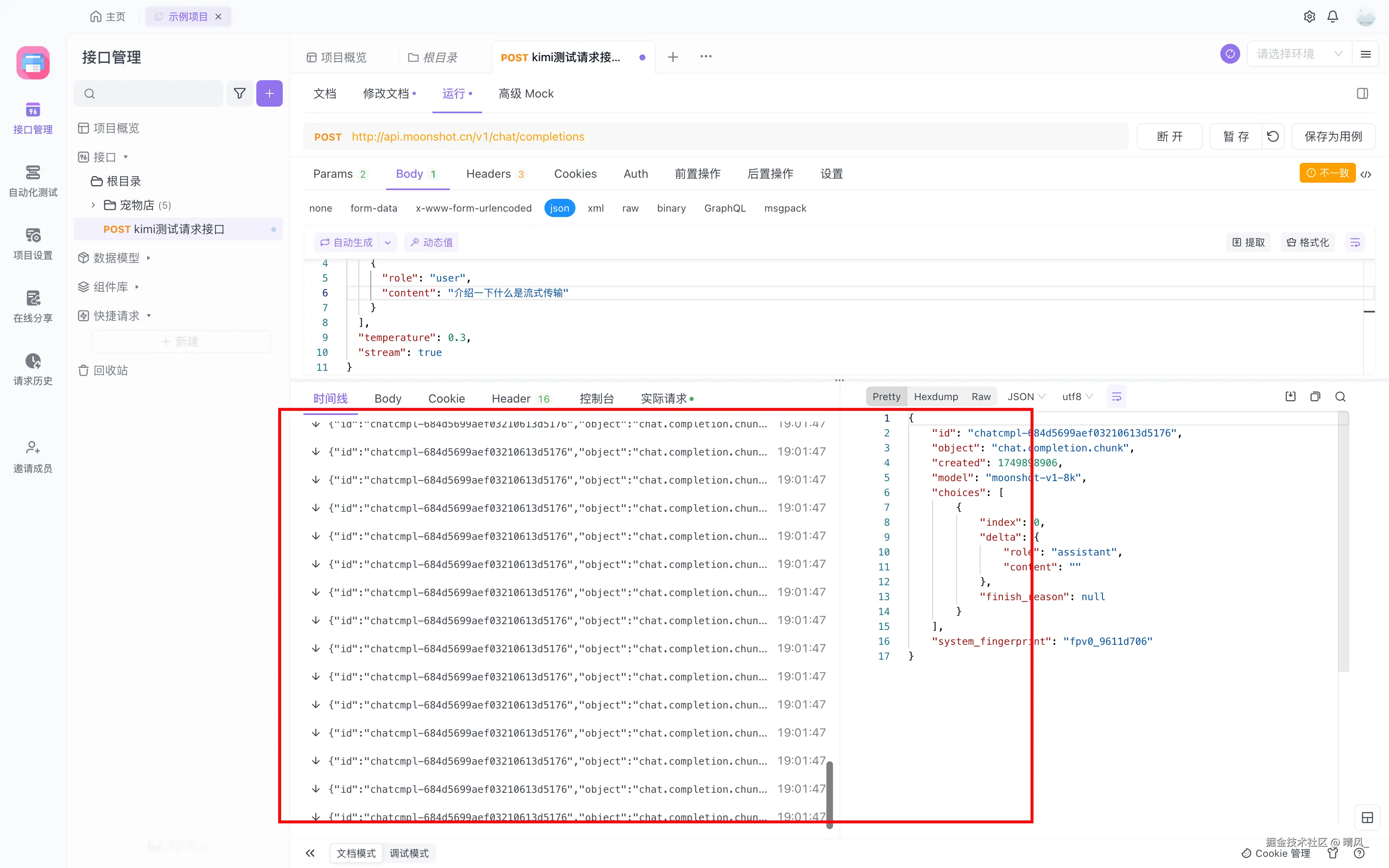
Task: Click the copy response icon
Action: (x=1315, y=397)
